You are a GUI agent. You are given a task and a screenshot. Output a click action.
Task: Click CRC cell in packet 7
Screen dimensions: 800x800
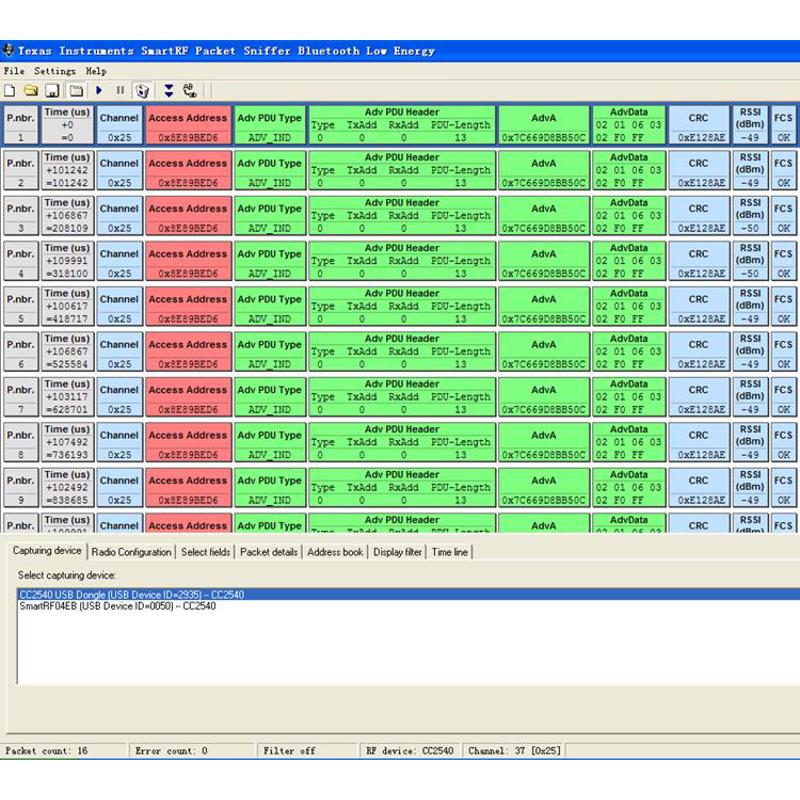point(698,397)
